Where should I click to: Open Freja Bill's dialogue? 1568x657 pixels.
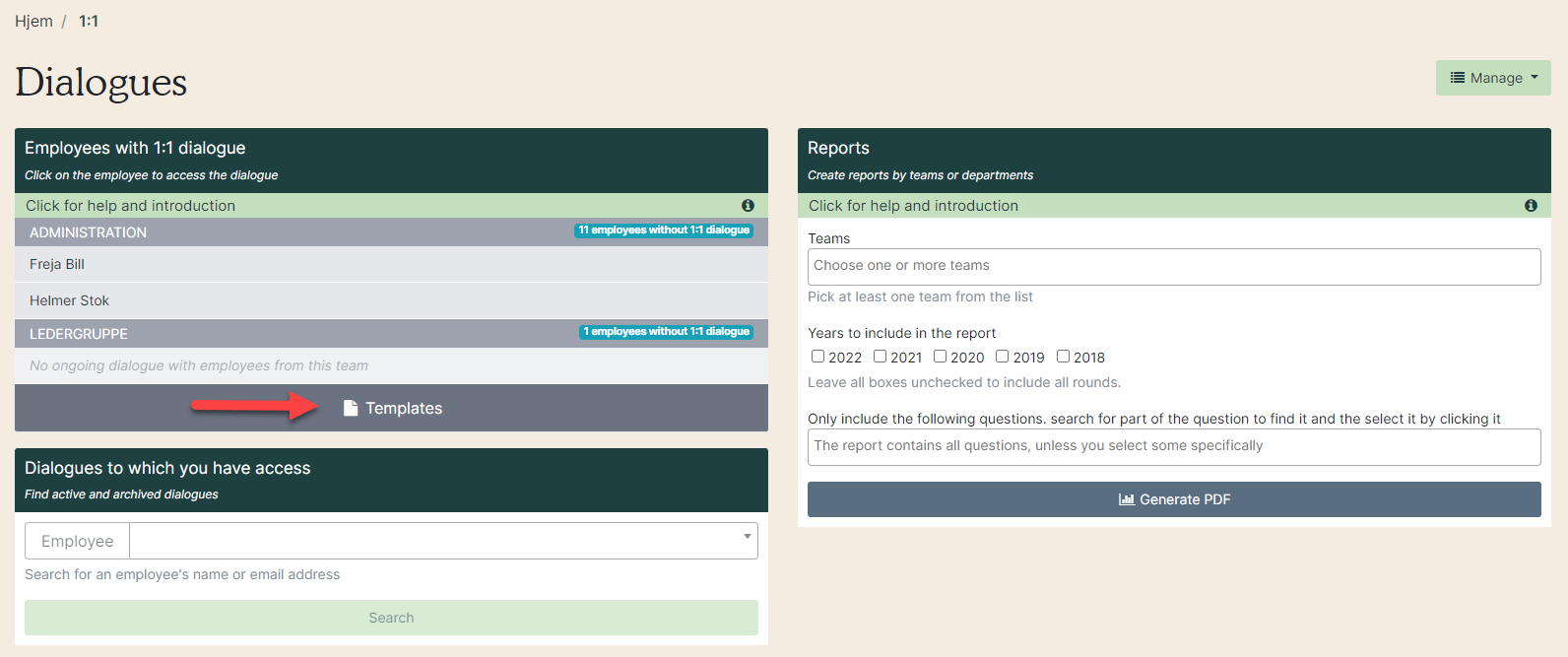point(391,264)
